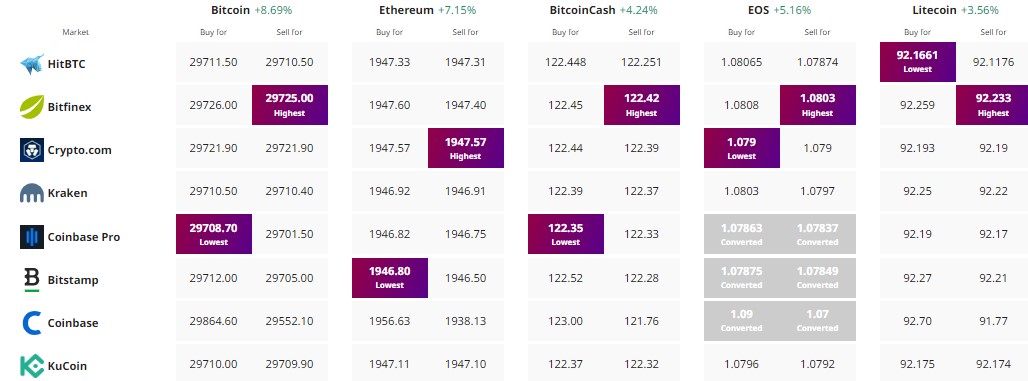The width and height of the screenshot is (1028, 381).
Task: Click Coinbase Pro lowest Bitcoin buy 29708.70
Action: point(214,234)
